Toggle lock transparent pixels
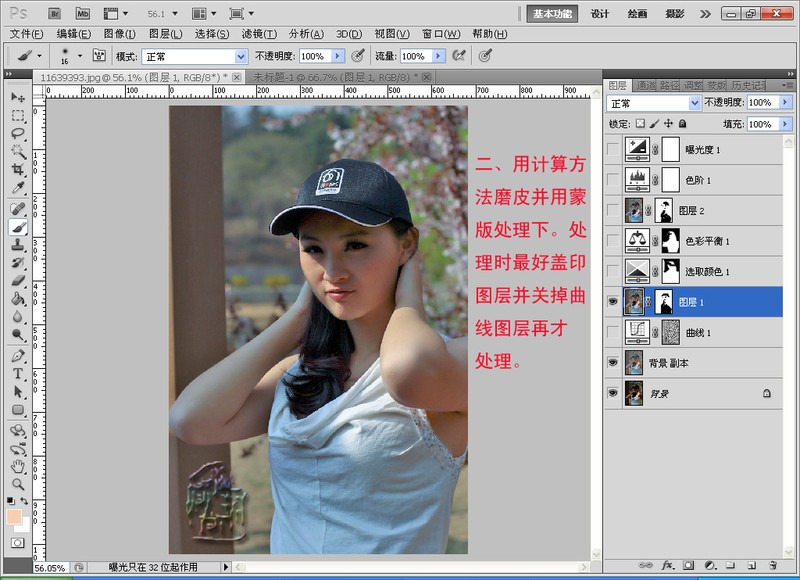 pos(640,123)
